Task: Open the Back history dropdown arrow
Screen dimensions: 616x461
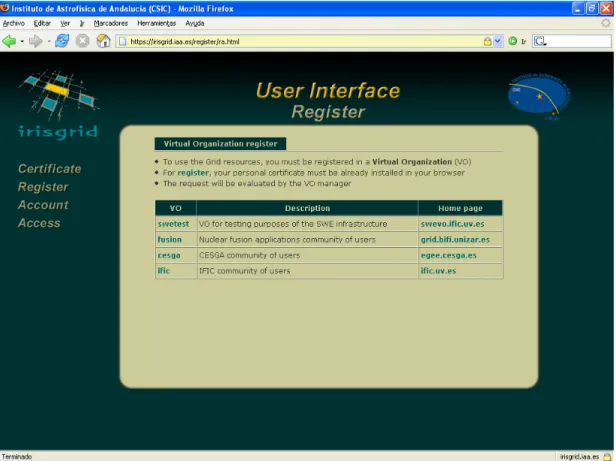Action: point(22,41)
